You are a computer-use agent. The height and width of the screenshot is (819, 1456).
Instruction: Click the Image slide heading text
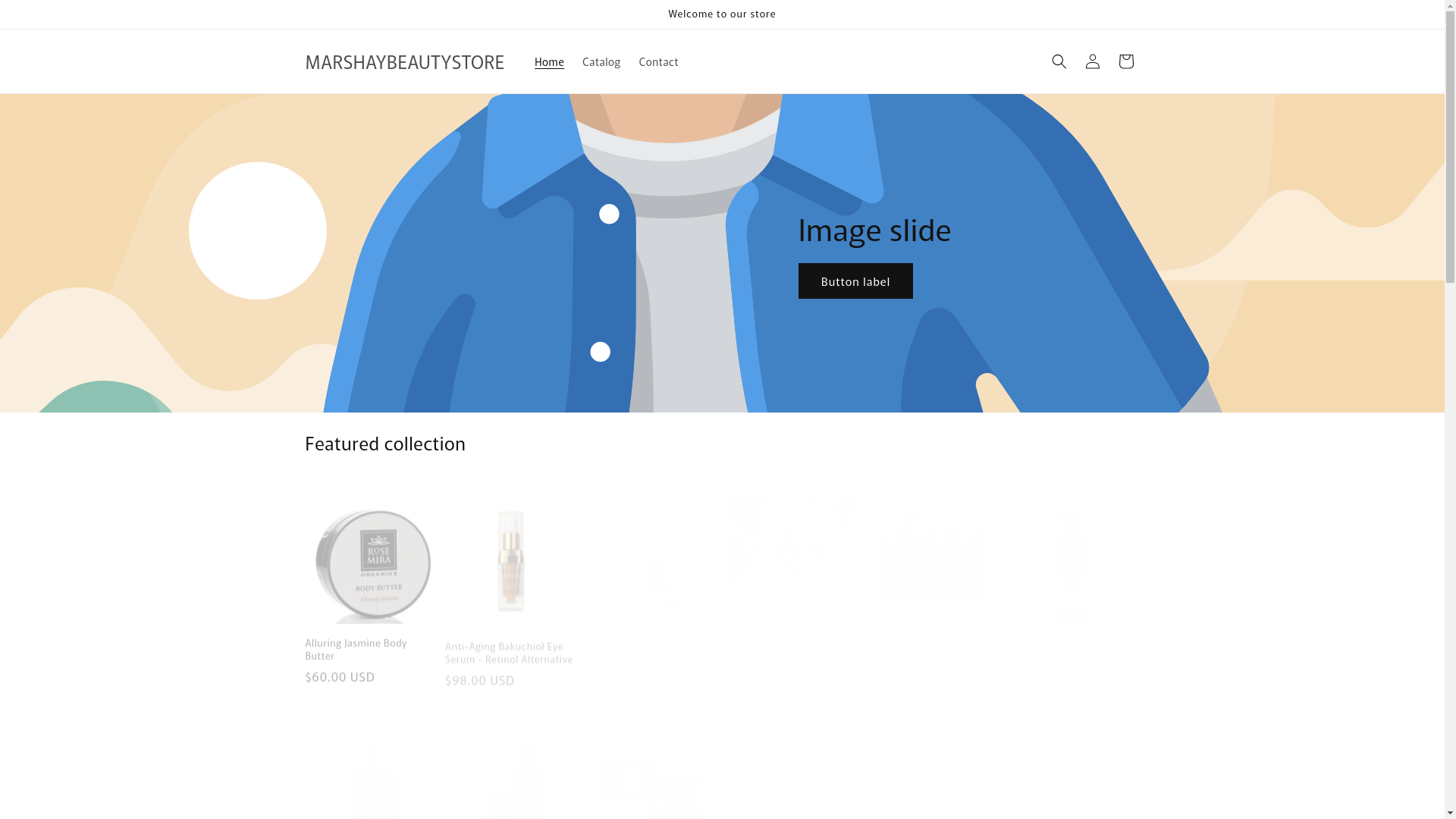(874, 230)
